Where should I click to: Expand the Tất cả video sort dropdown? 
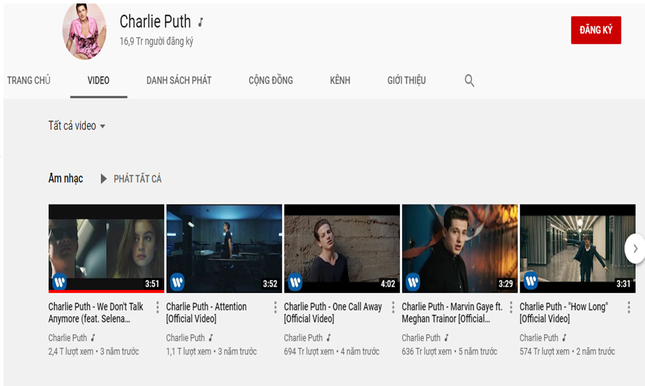tap(77, 126)
